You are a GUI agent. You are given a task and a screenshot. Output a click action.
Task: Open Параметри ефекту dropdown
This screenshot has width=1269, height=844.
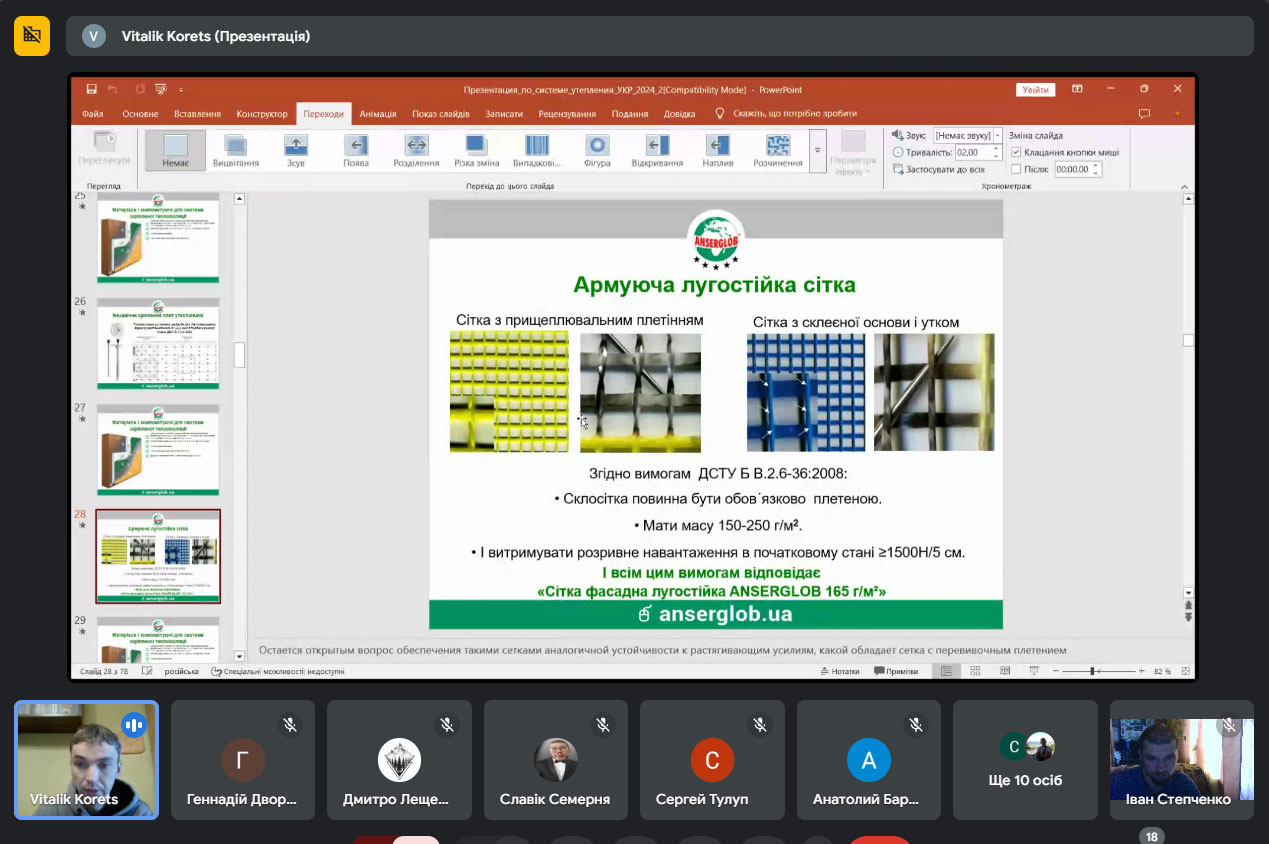pyautogui.click(x=853, y=153)
